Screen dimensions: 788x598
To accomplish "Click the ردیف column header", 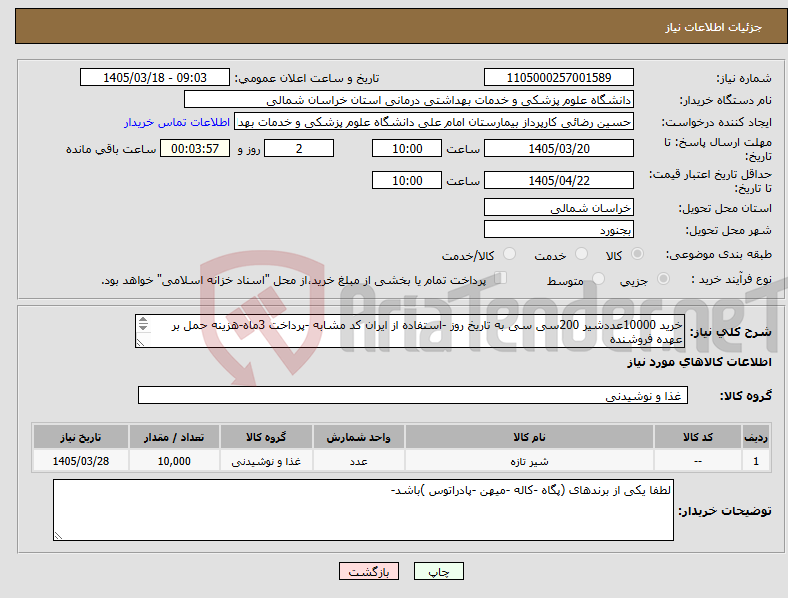I will 755,437.
